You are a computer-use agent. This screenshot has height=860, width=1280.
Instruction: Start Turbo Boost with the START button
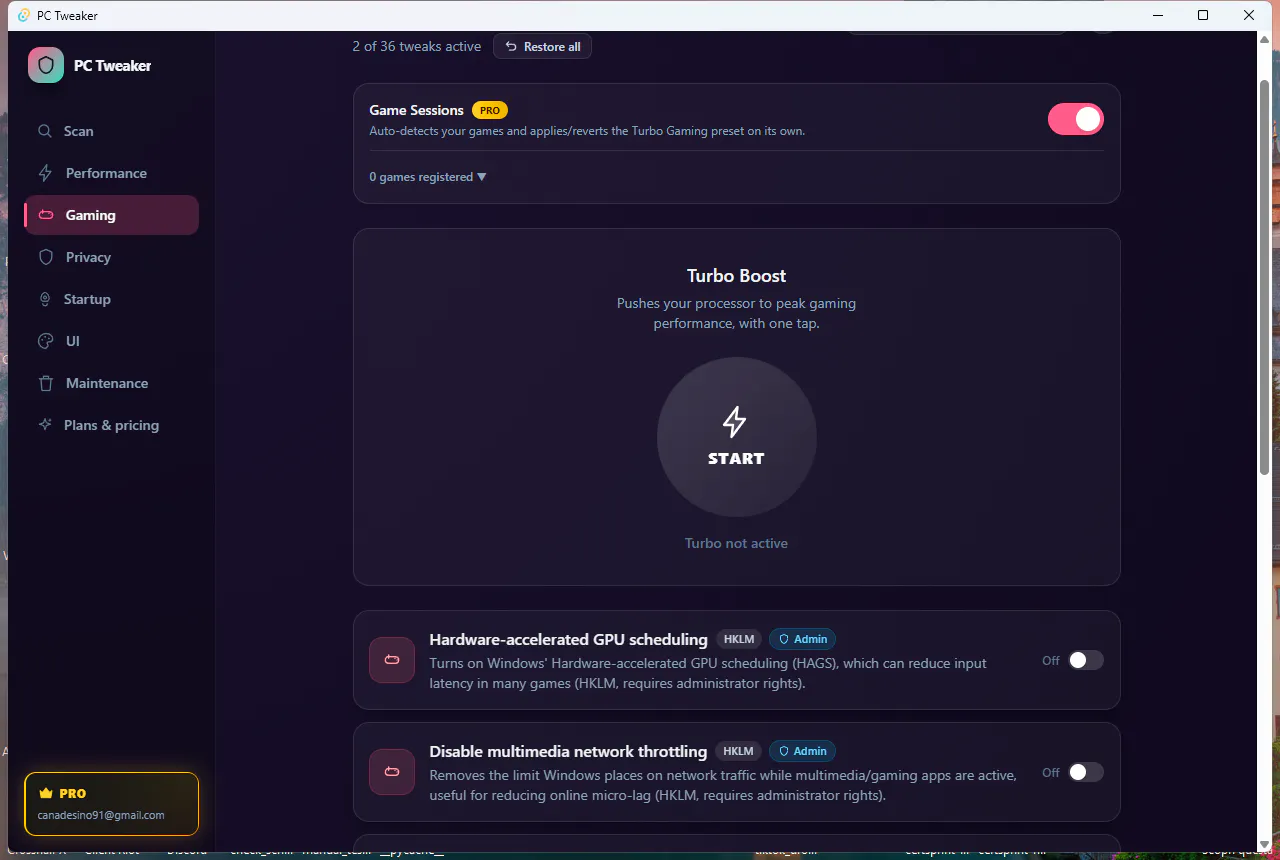click(x=737, y=437)
